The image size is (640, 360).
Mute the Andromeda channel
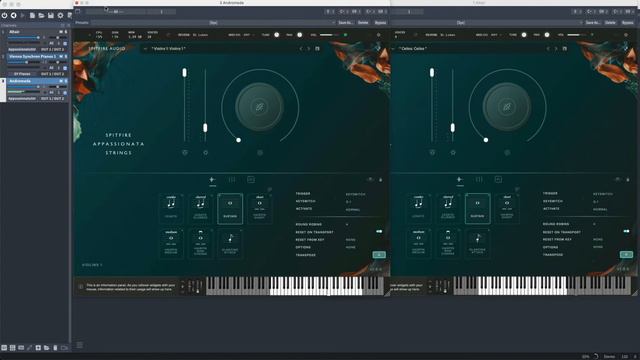[x=61, y=81]
